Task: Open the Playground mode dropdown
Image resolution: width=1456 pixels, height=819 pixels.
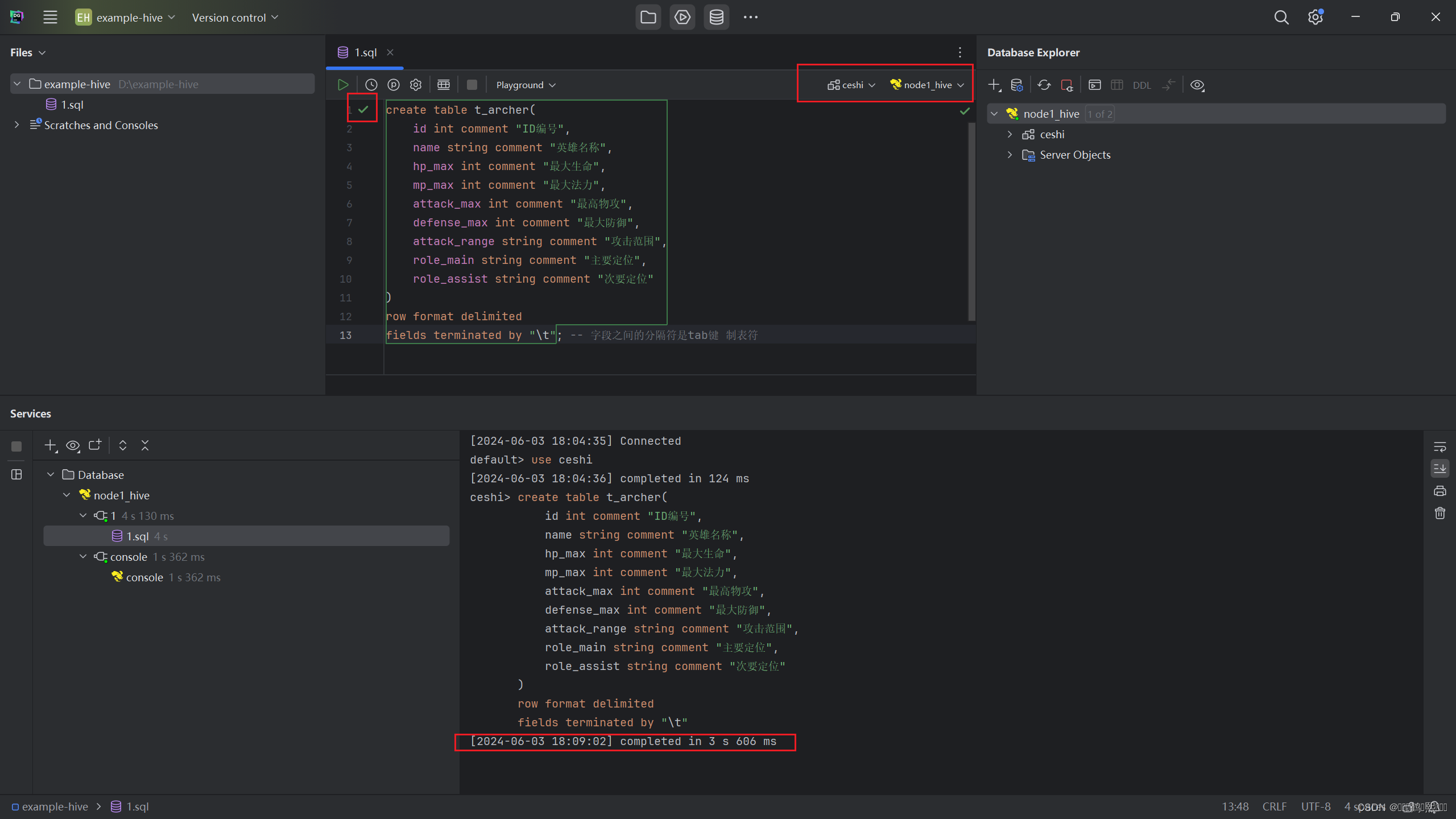Action: point(526,85)
